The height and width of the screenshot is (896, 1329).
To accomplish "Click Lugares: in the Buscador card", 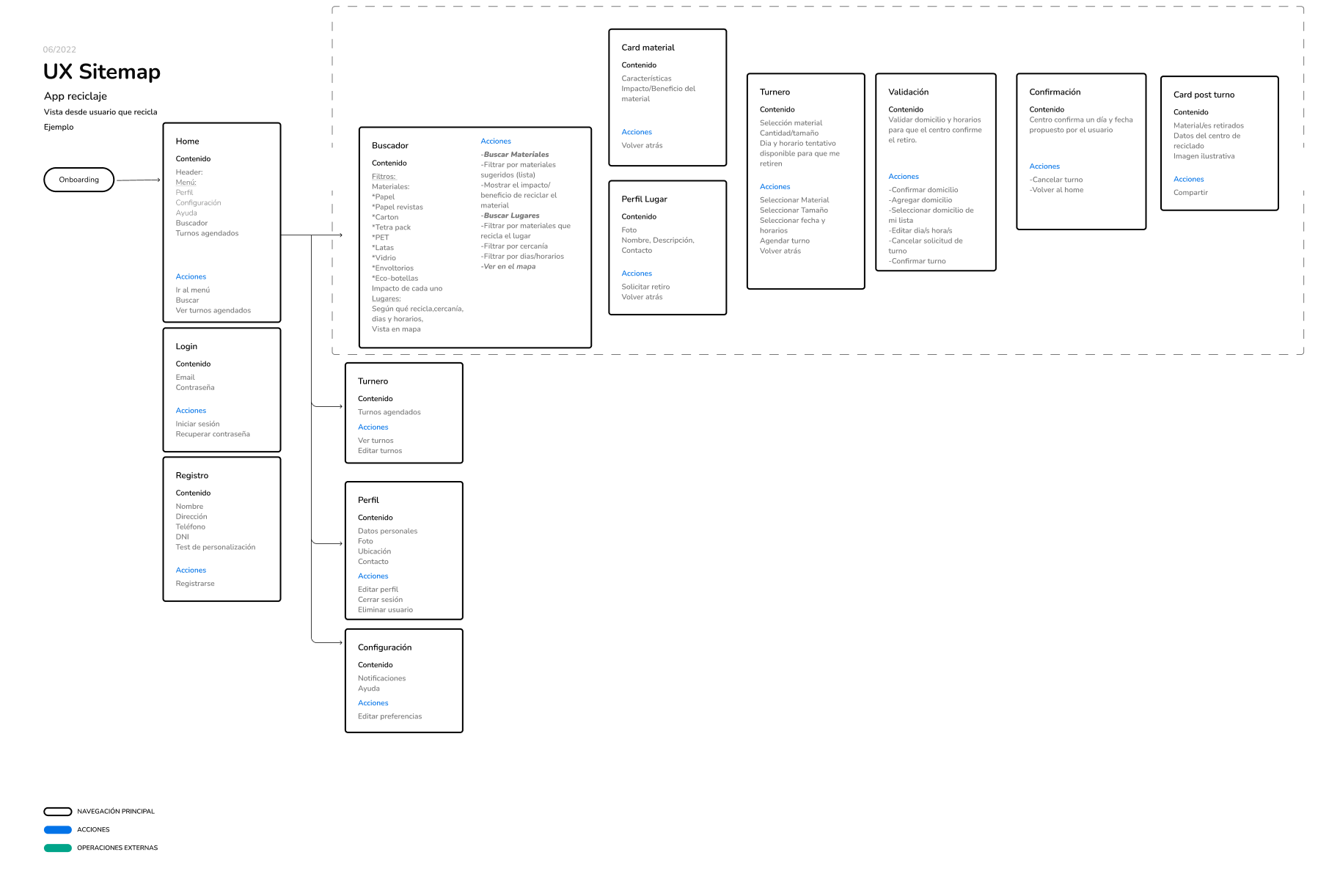I will coord(387,299).
